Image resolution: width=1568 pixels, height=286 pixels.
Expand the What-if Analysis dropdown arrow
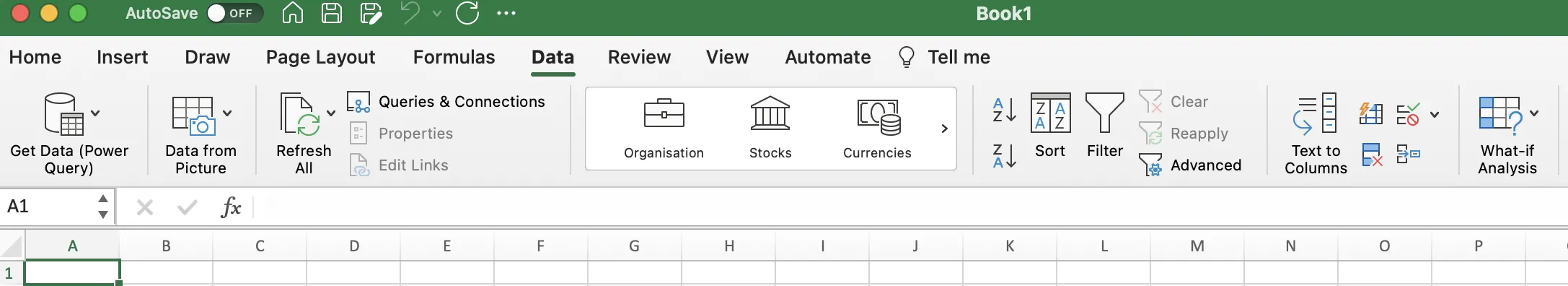1534,113
